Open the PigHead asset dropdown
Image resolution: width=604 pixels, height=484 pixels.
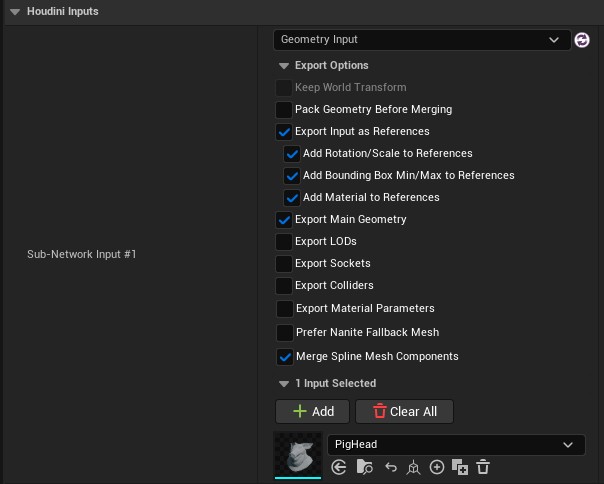point(456,444)
